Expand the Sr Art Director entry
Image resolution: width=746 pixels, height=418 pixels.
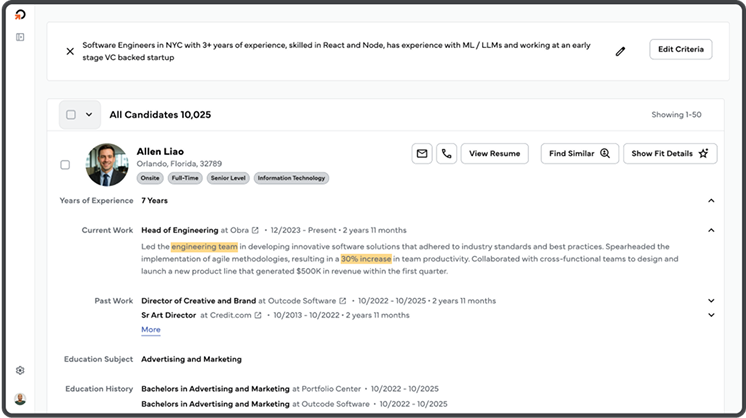tap(711, 315)
